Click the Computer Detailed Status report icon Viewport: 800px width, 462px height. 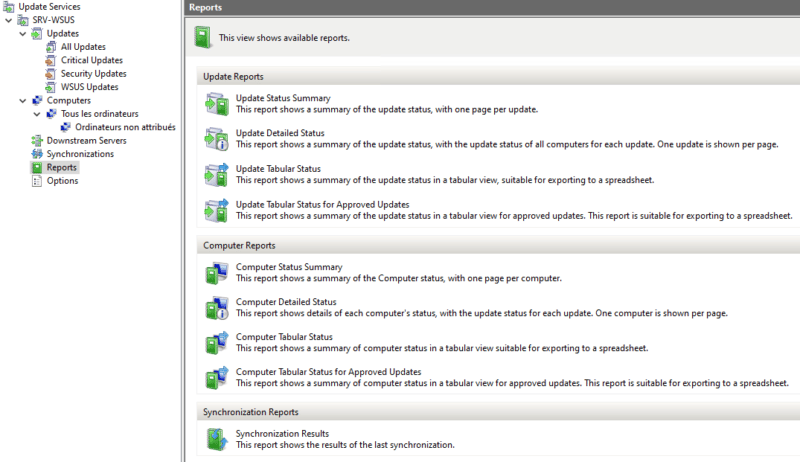(x=216, y=307)
